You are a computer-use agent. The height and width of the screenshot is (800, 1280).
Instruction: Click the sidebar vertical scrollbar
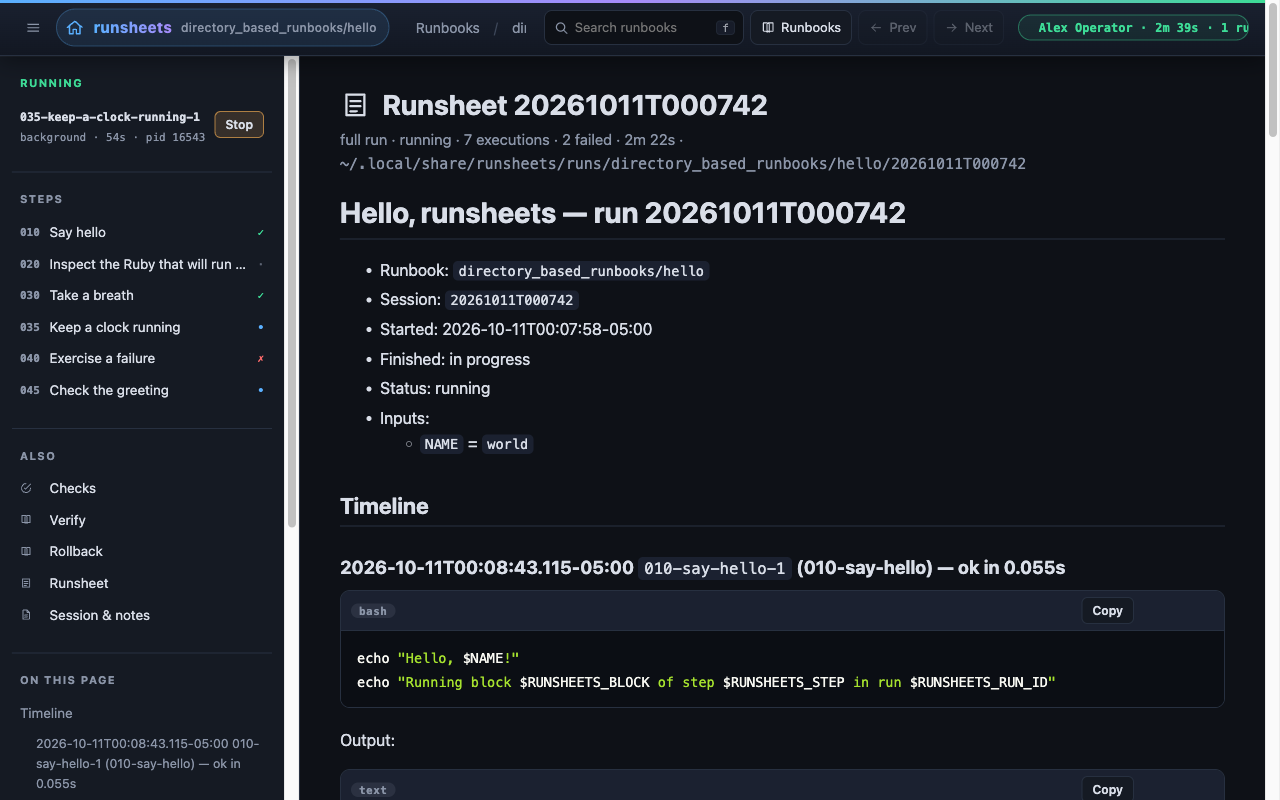coord(292,292)
